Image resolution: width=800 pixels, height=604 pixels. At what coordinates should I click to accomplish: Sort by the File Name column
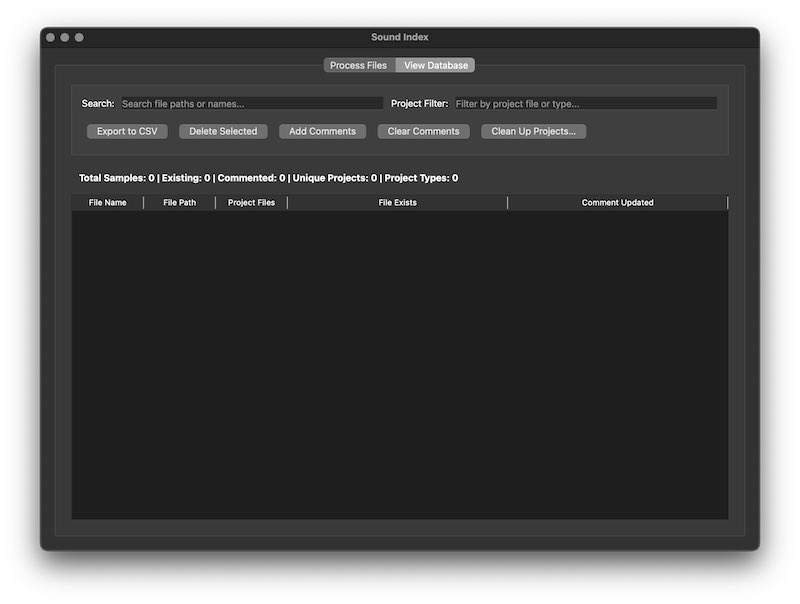106,202
